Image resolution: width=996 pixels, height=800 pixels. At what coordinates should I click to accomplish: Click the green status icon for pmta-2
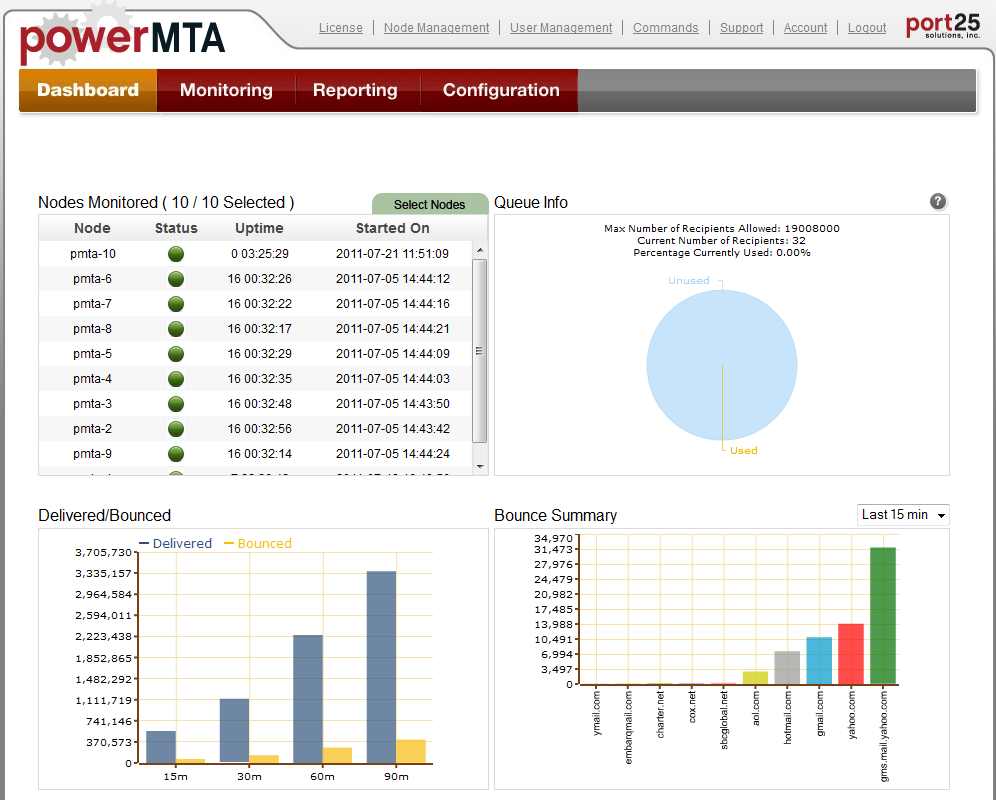(x=176, y=429)
